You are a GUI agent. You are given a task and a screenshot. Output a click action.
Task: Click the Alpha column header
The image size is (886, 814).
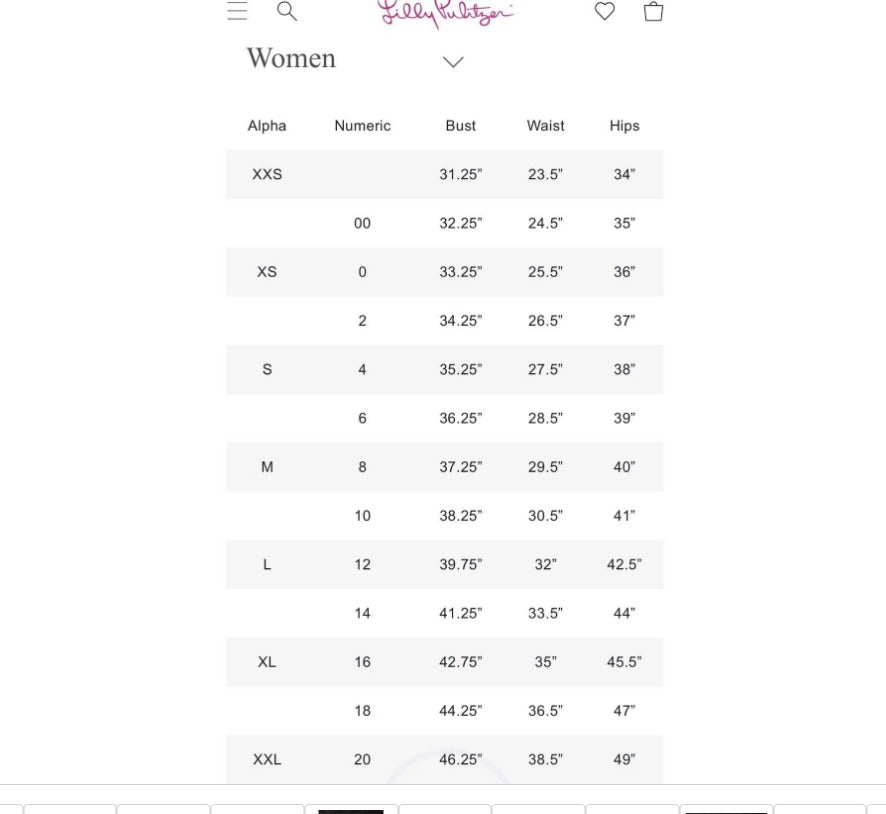point(267,126)
